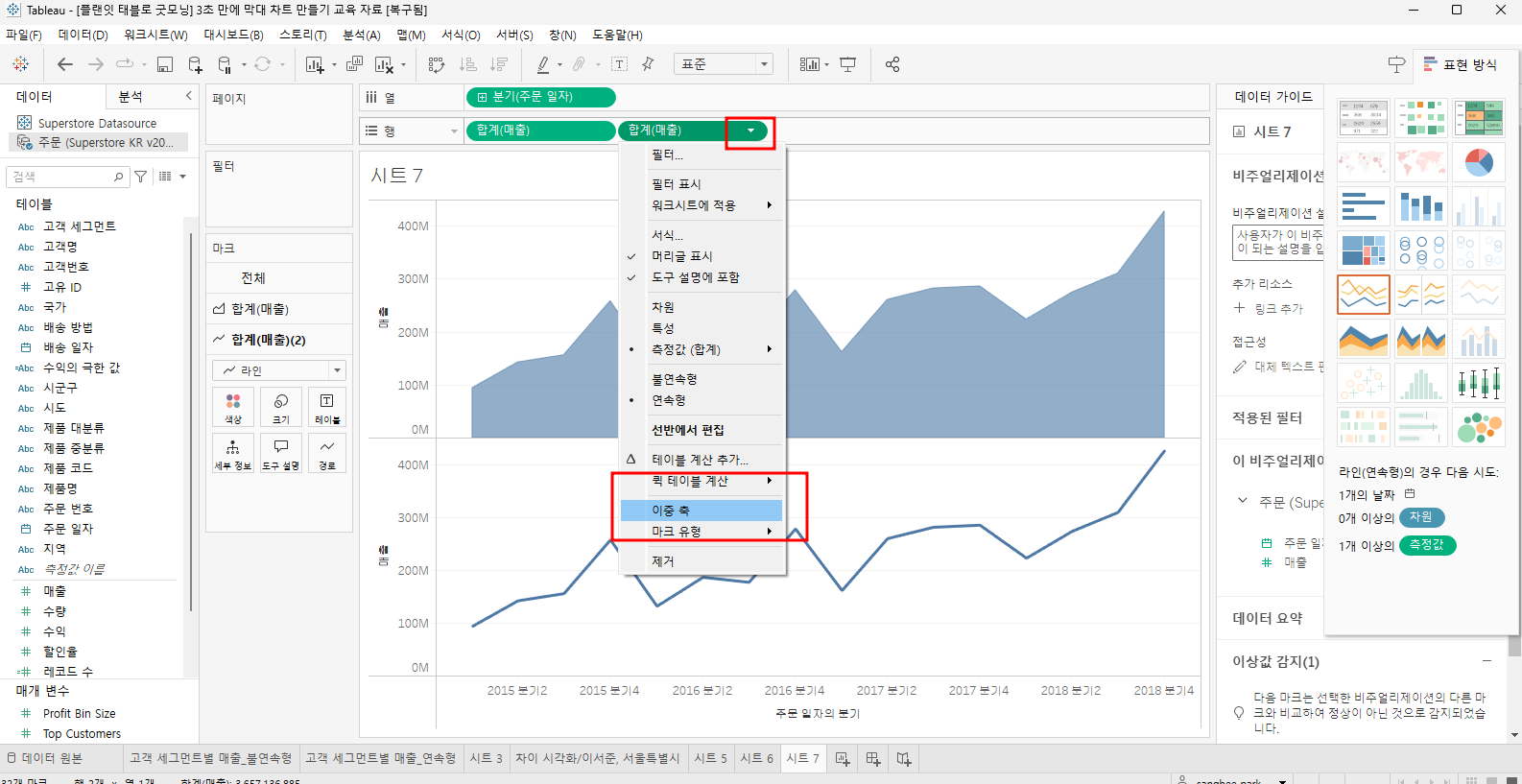Expand the Measure (Sum) submenu
Viewport: 1522px width, 784px height.
(702, 349)
